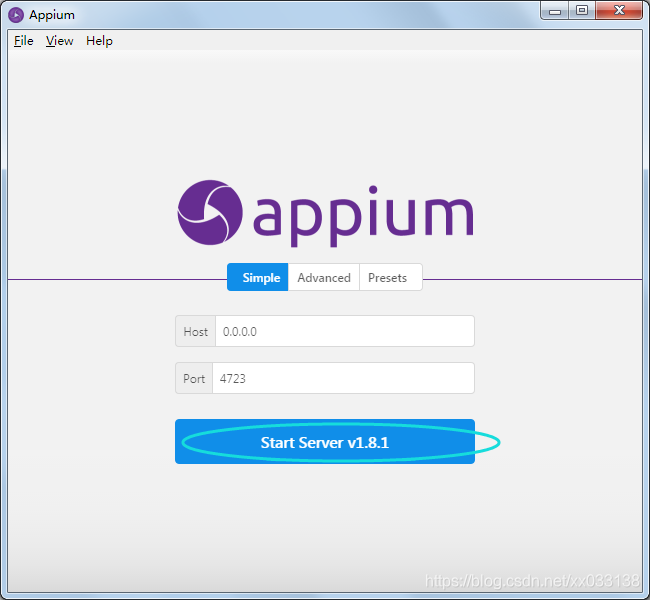650x600 pixels.
Task: Open the File menu
Action: 24,41
